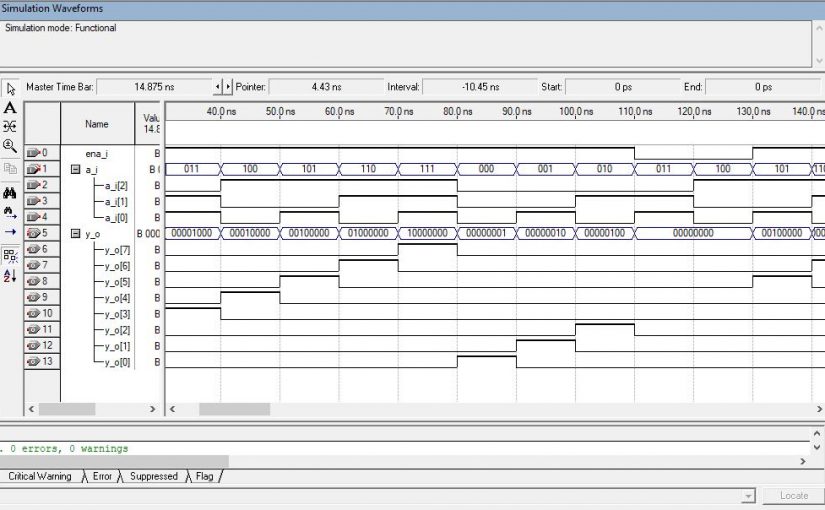
Task: Select the y_o[0] signal
Action: click(117, 362)
